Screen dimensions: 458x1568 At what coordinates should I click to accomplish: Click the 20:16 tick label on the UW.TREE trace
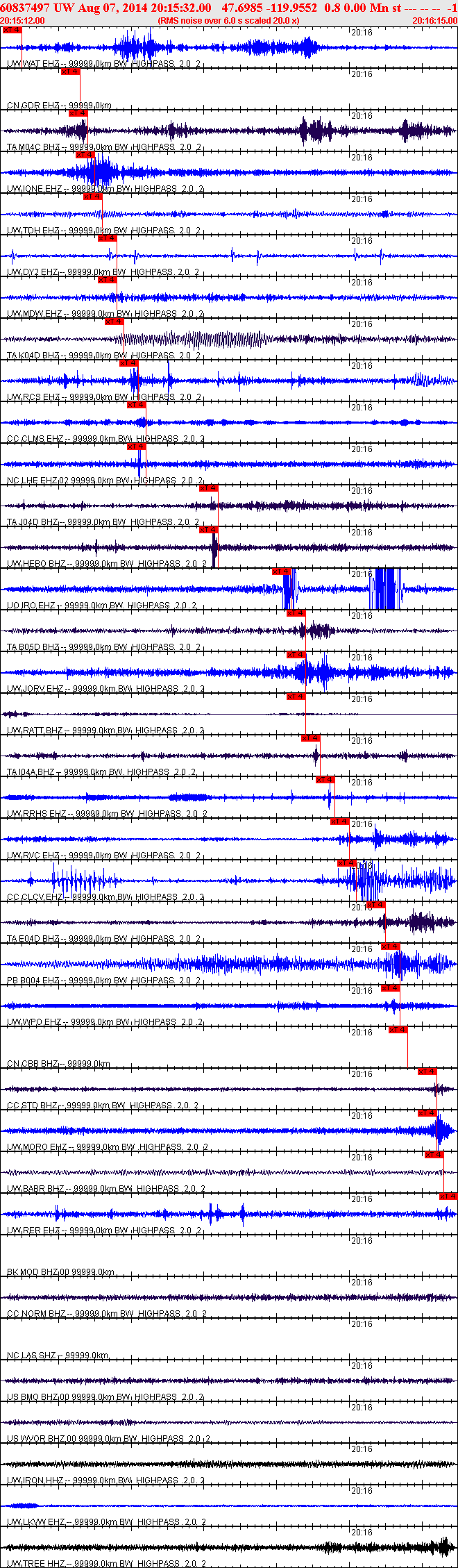(x=362, y=1533)
